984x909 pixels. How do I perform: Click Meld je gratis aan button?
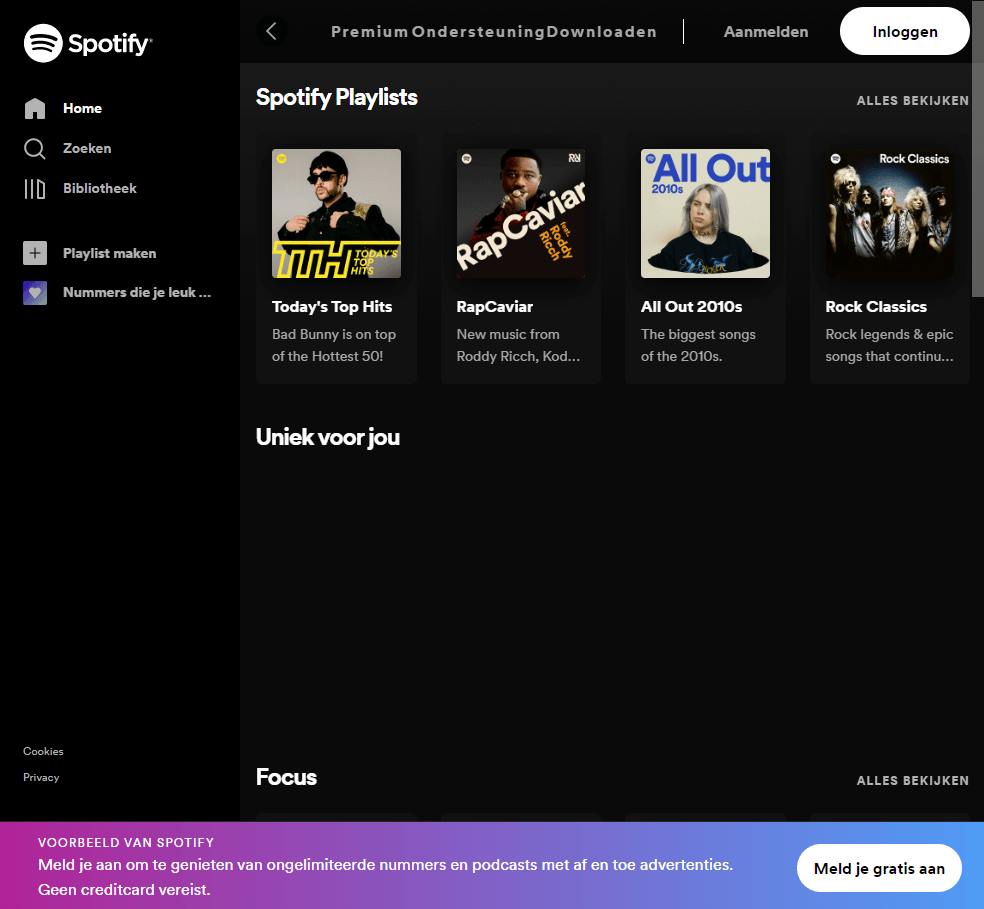[x=879, y=868]
